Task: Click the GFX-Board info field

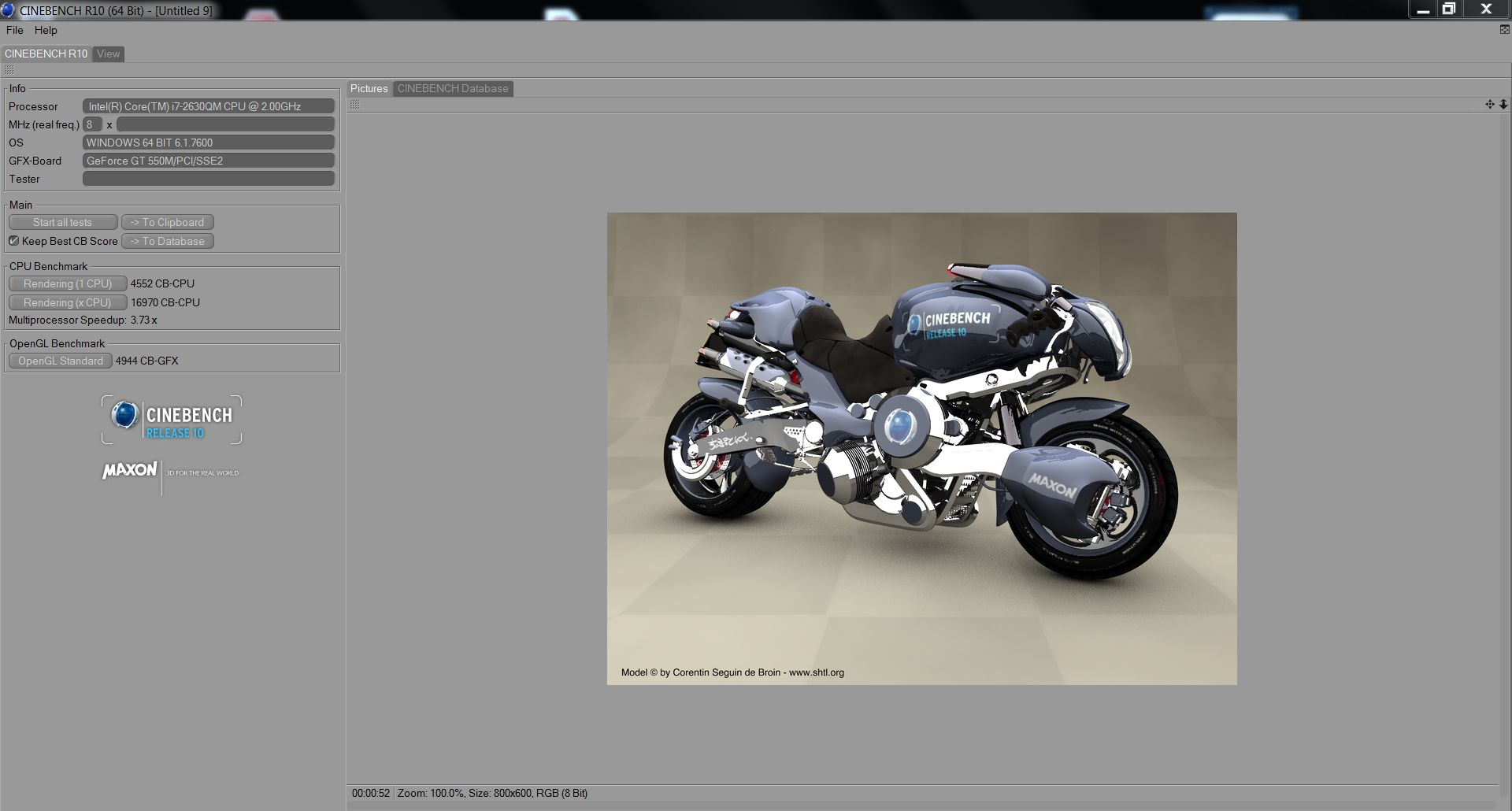Action: [209, 161]
